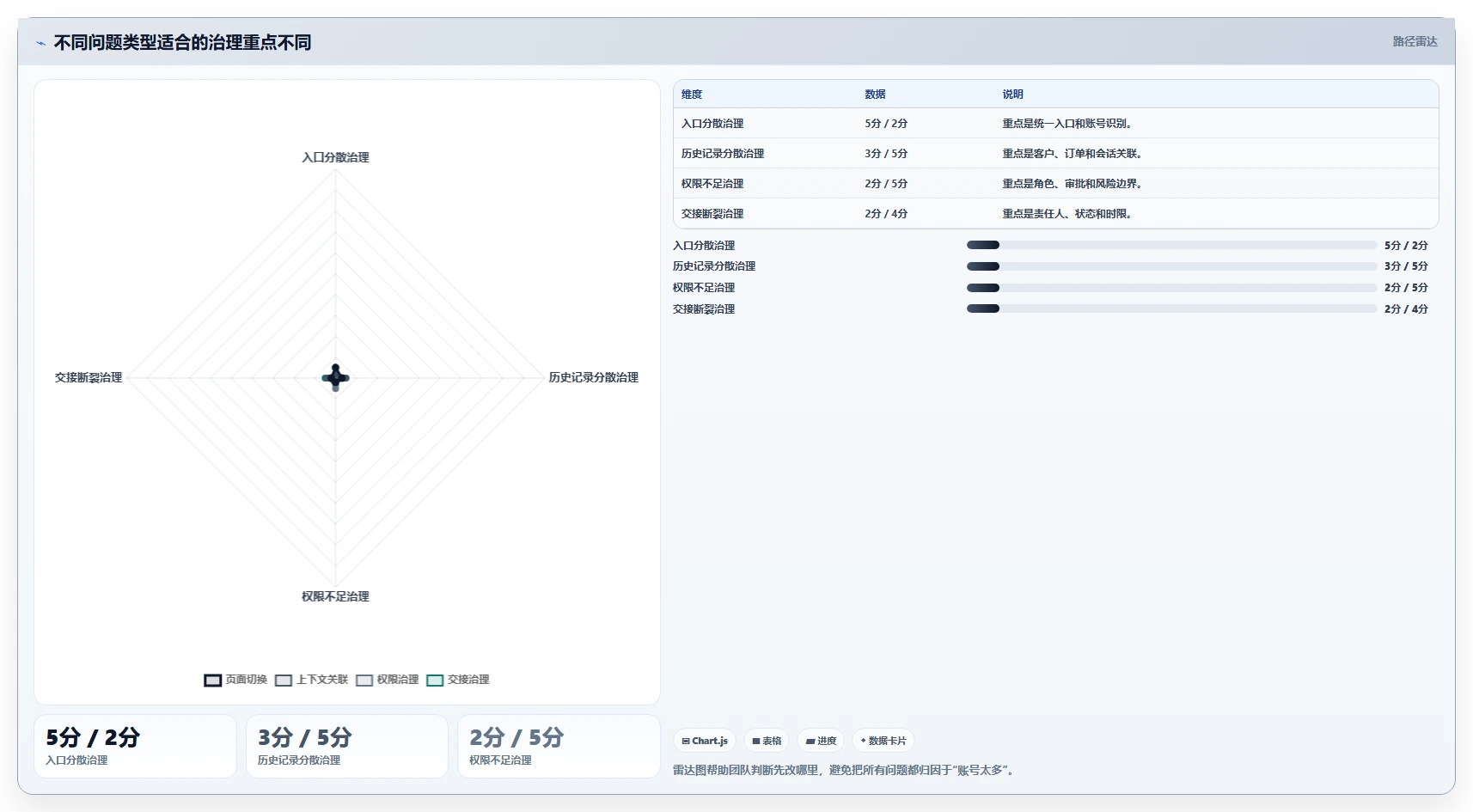Image resolution: width=1473 pixels, height=812 pixels.
Task: Click the 历史记录分散治理 progress bar
Action: coord(1171,266)
